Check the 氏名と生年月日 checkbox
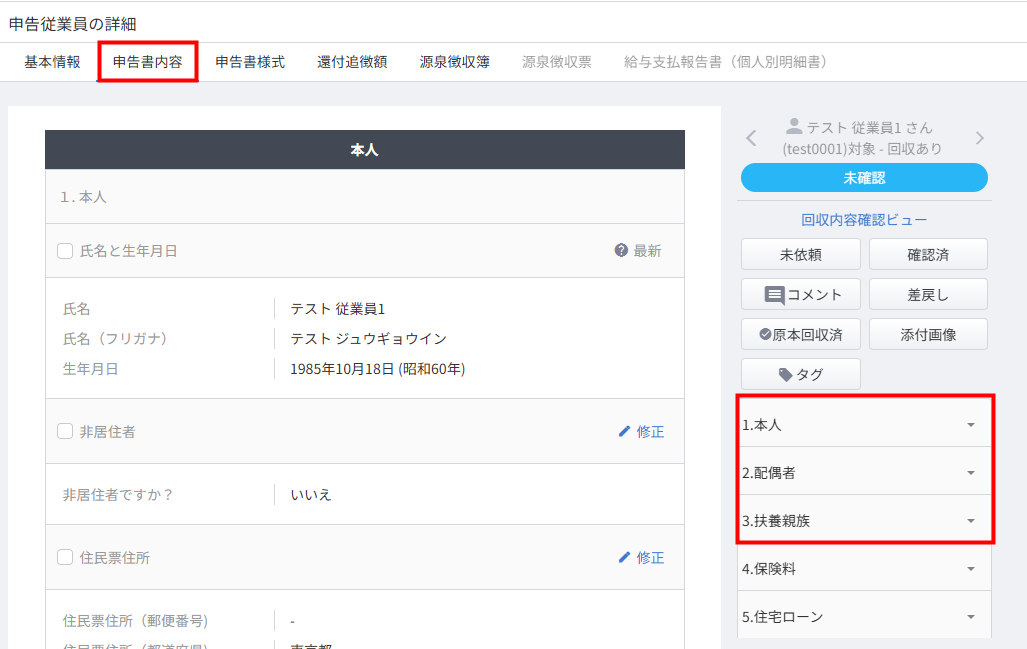Screen dimensions: 1027x649 pyautogui.click(x=65, y=252)
